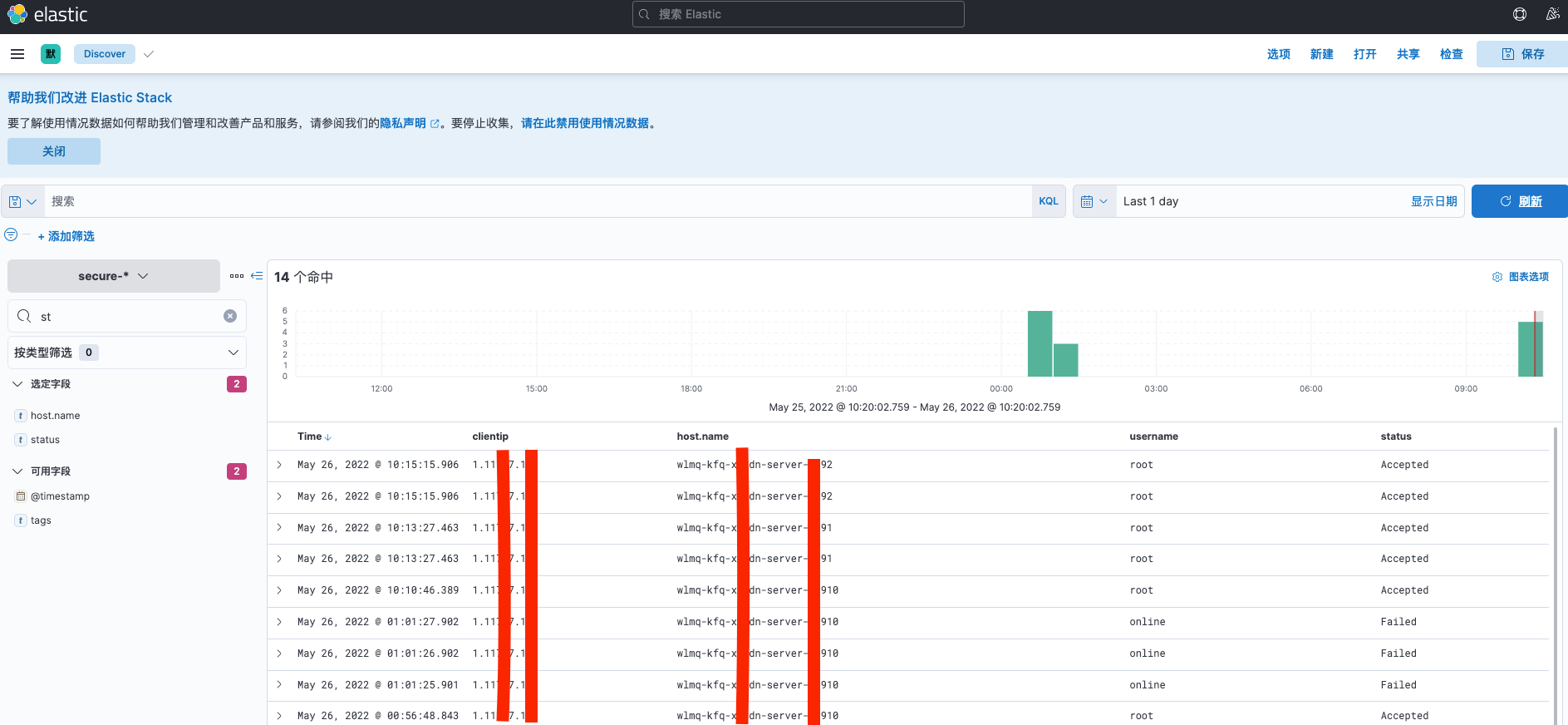Click the status column header

click(1396, 436)
